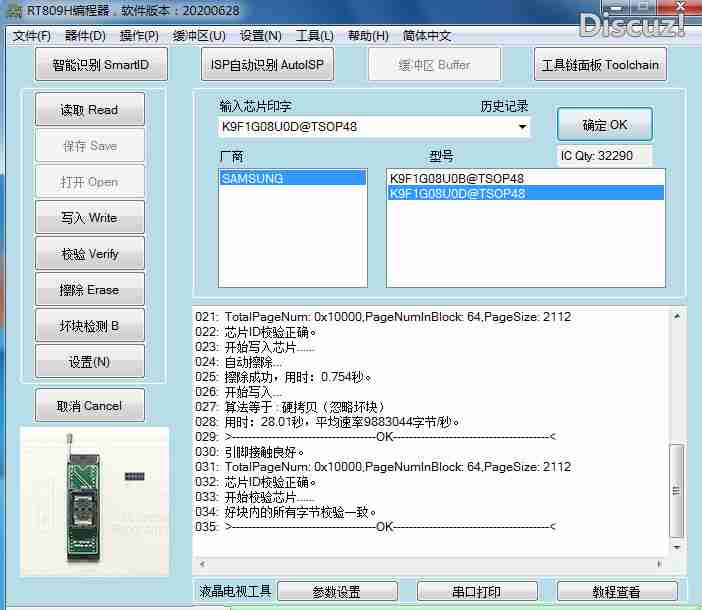Open the 文件(F) menu
The height and width of the screenshot is (610, 702).
31,36
